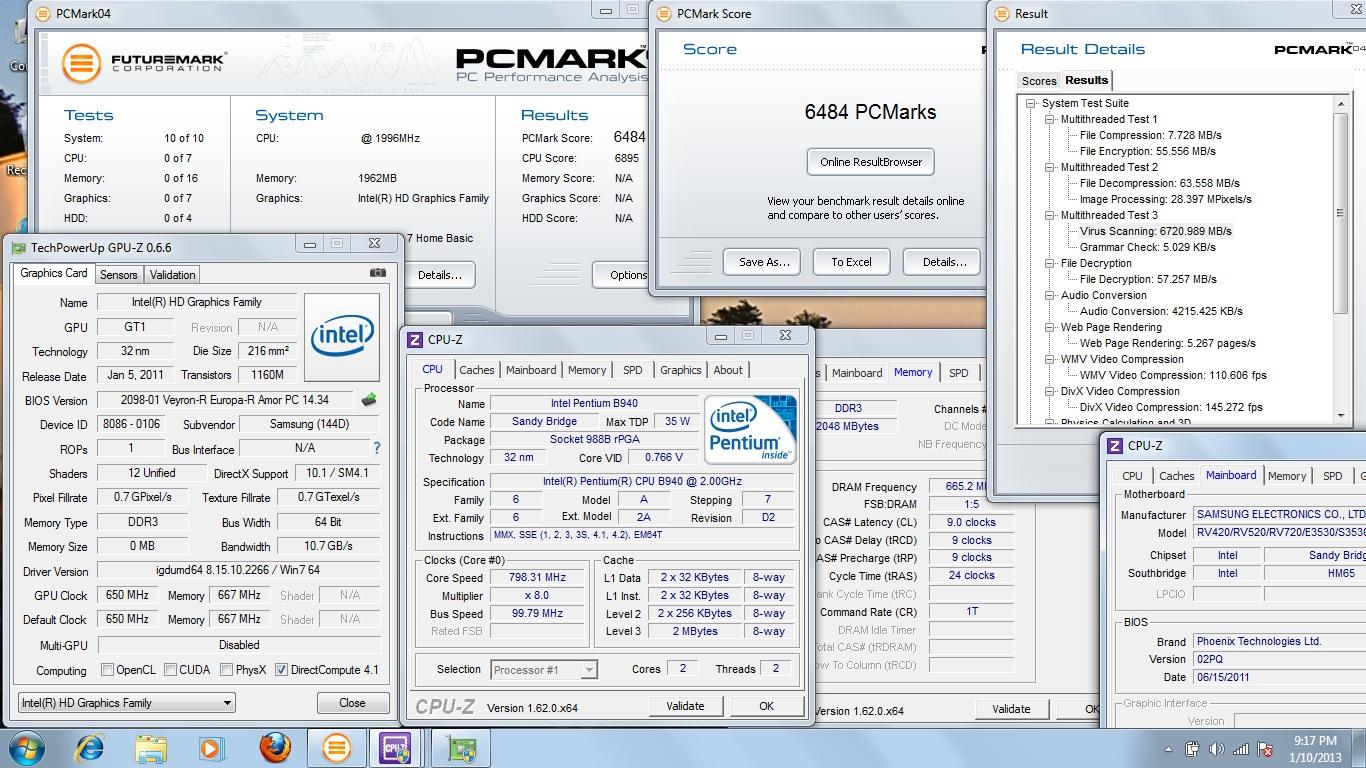The height and width of the screenshot is (768, 1366).
Task: Click the PCMark04 window title bar icon
Action: pos(42,13)
